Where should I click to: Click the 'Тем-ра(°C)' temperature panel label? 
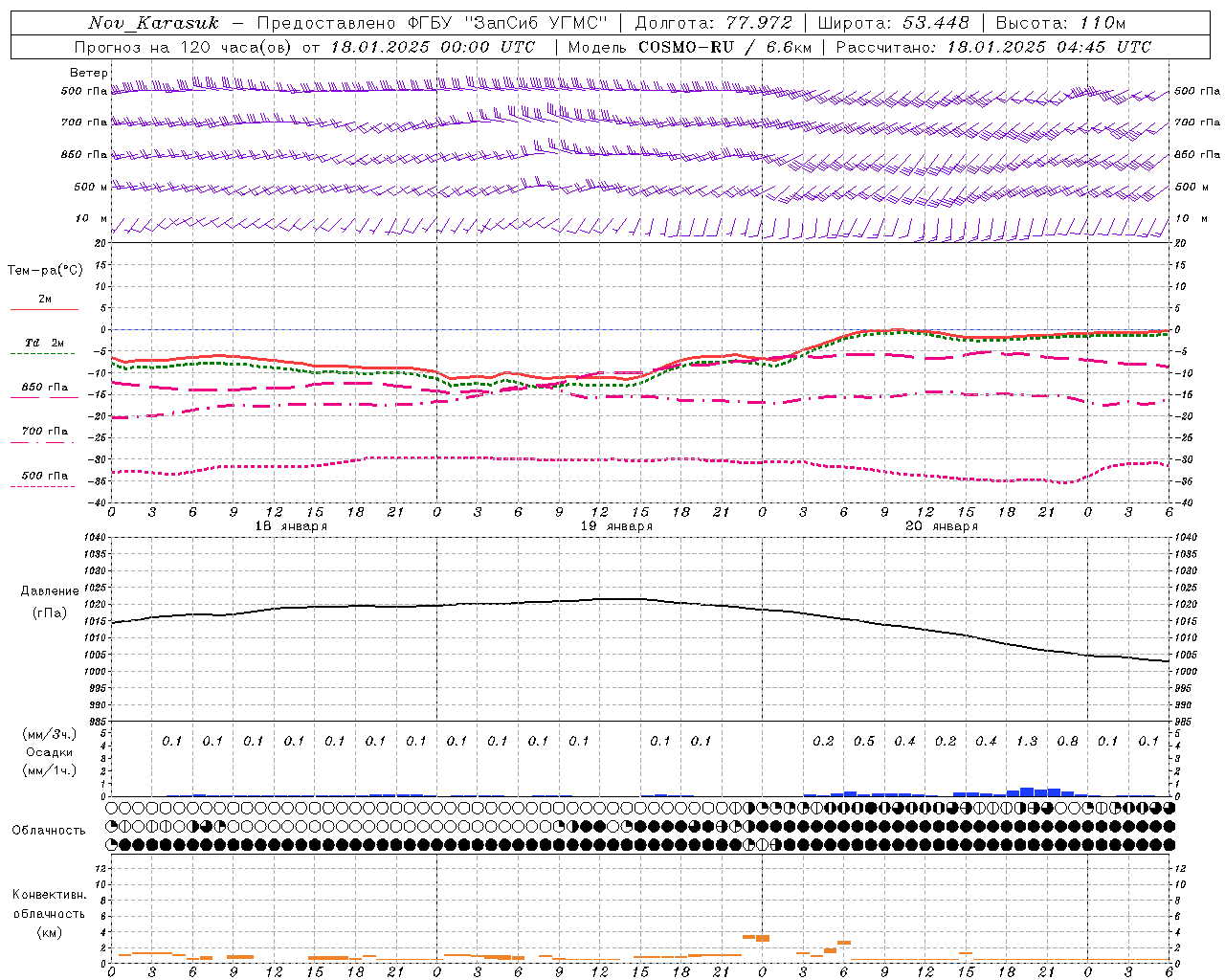(45, 271)
